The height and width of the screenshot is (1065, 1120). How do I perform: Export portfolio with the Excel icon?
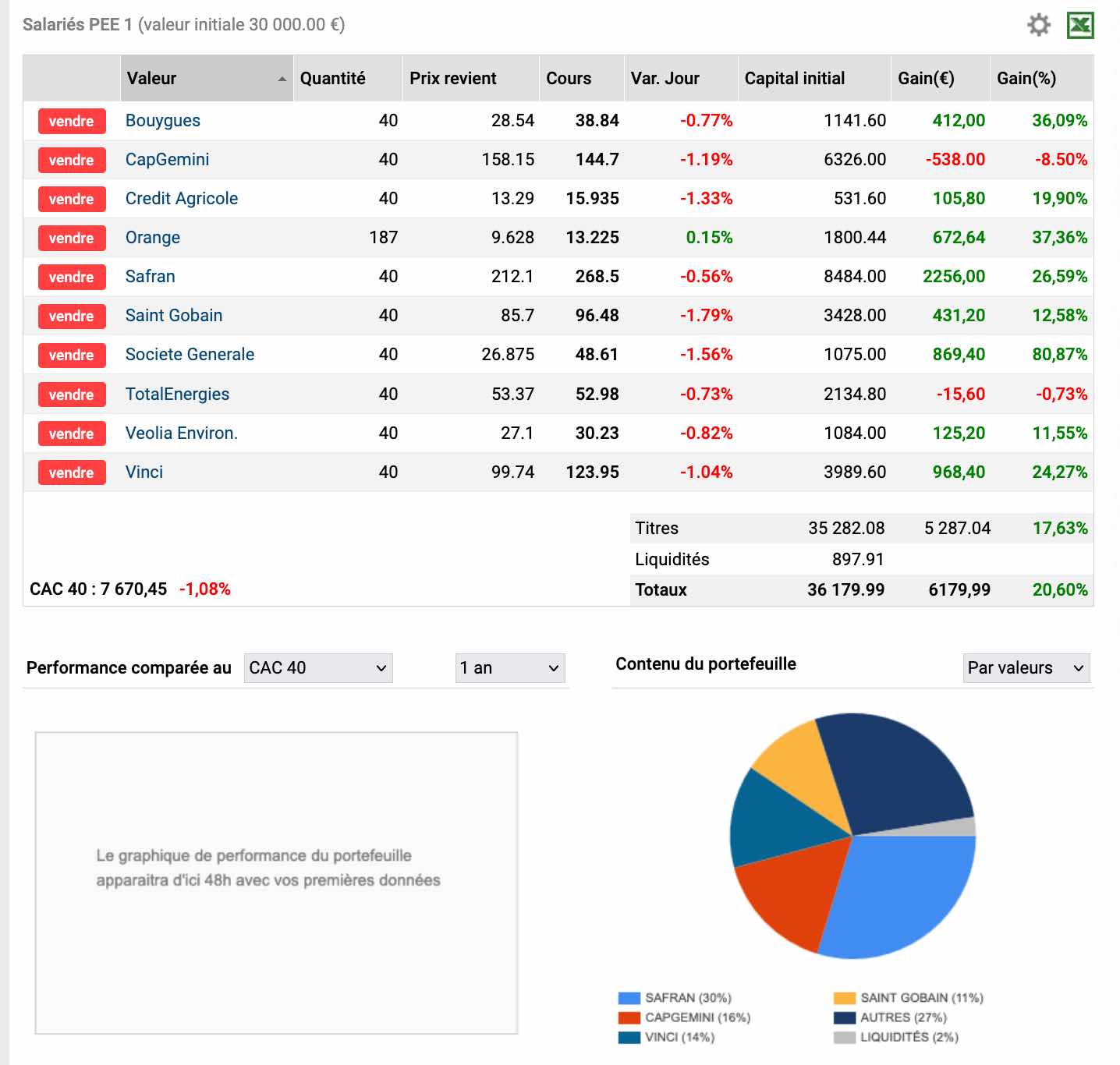1080,25
